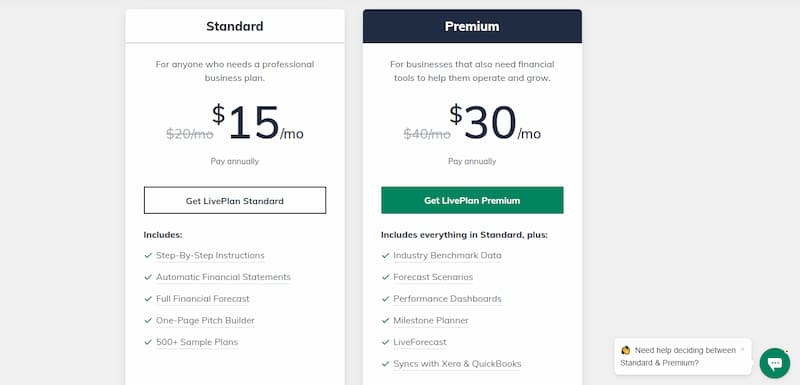Open the Automatic Financial Statements feature link
The width and height of the screenshot is (800, 385).
[x=223, y=277]
